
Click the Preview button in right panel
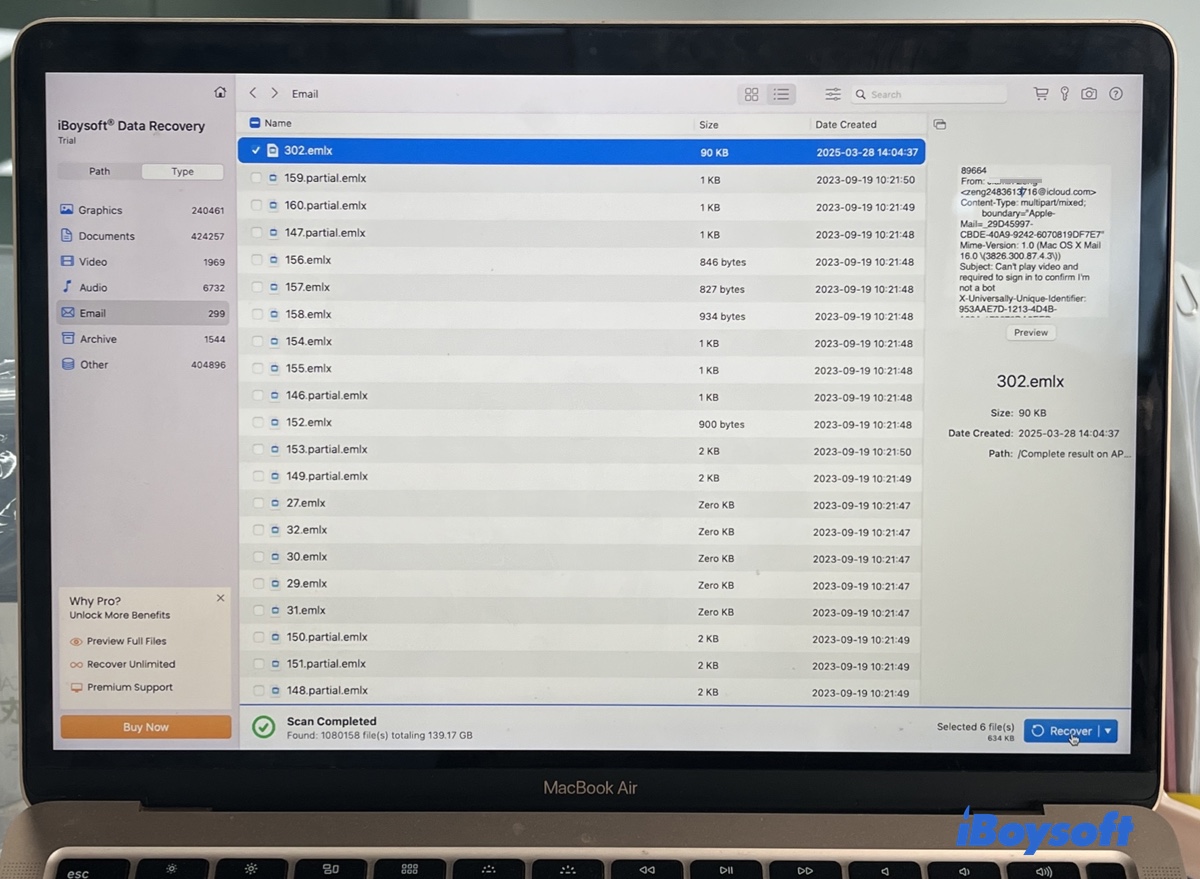click(x=1030, y=332)
